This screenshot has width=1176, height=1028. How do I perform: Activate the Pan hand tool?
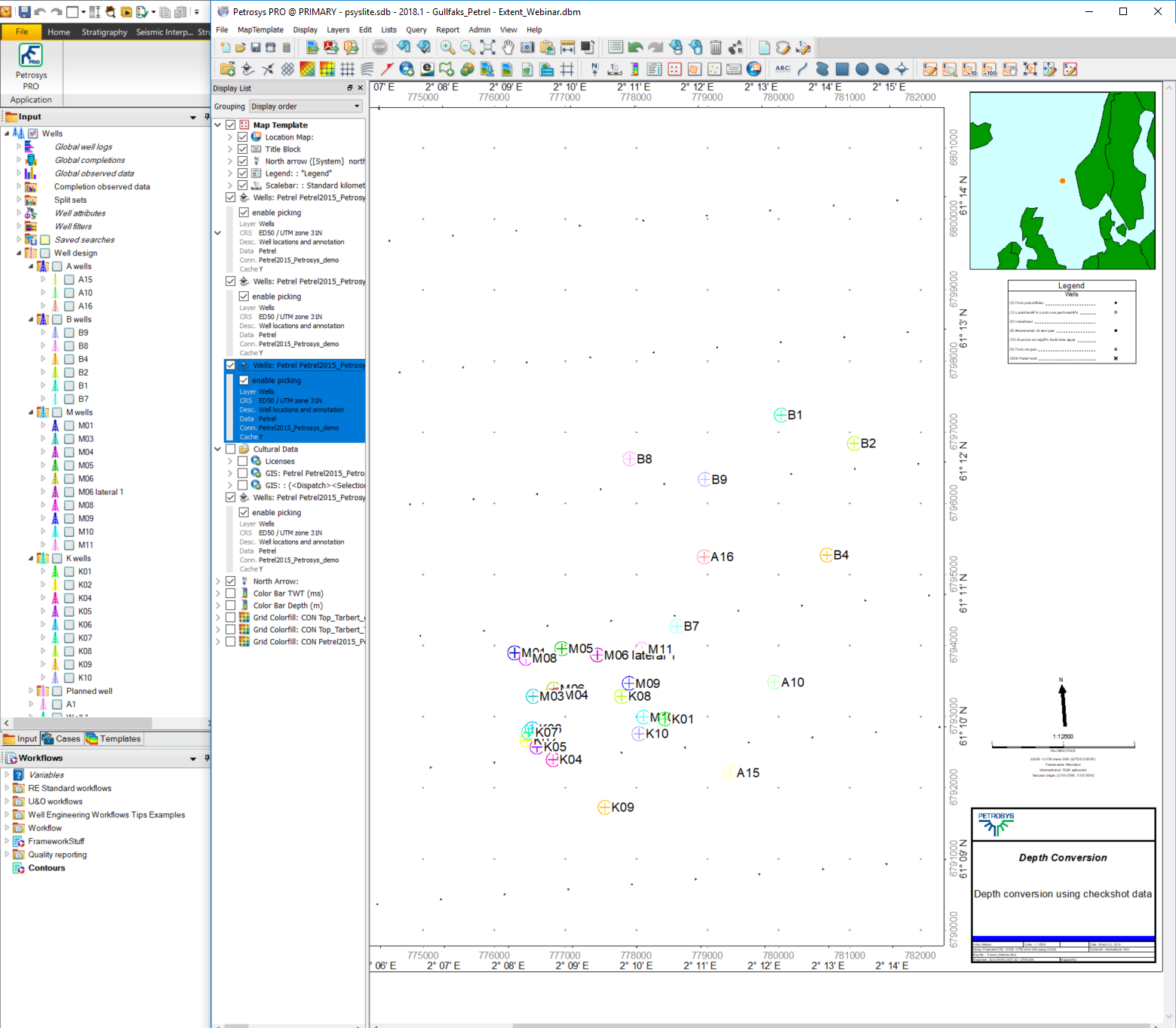[x=508, y=48]
